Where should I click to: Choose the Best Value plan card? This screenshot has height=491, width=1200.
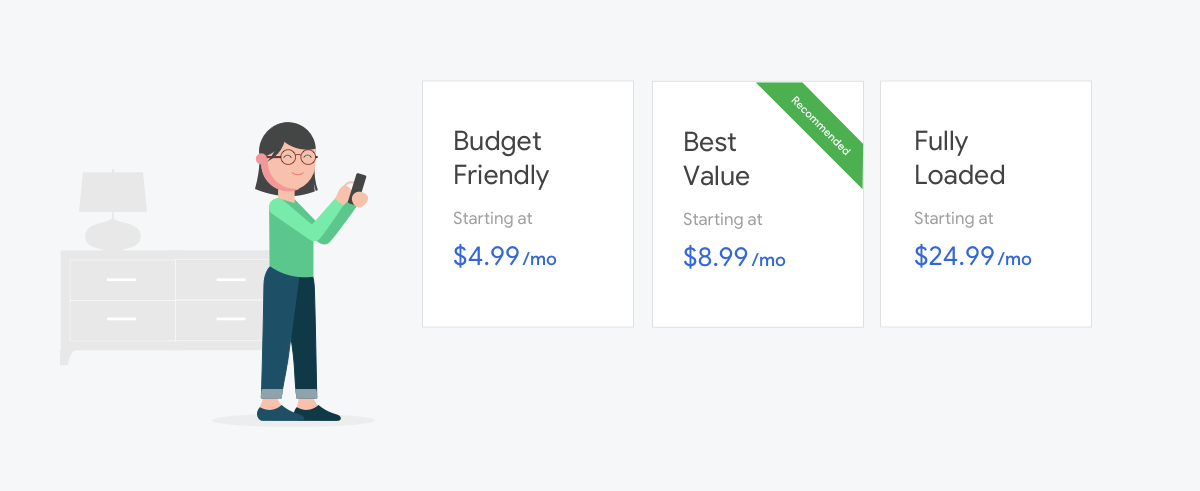point(757,204)
